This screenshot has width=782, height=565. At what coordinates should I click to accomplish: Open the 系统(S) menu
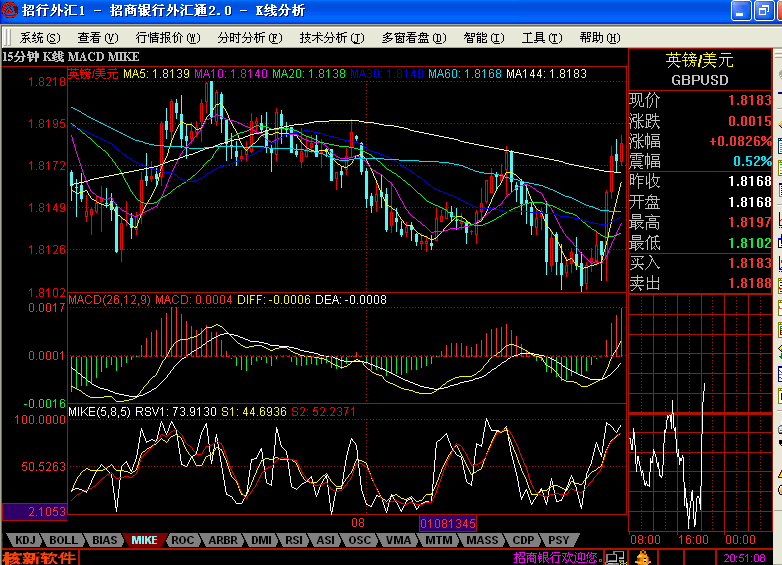click(40, 38)
